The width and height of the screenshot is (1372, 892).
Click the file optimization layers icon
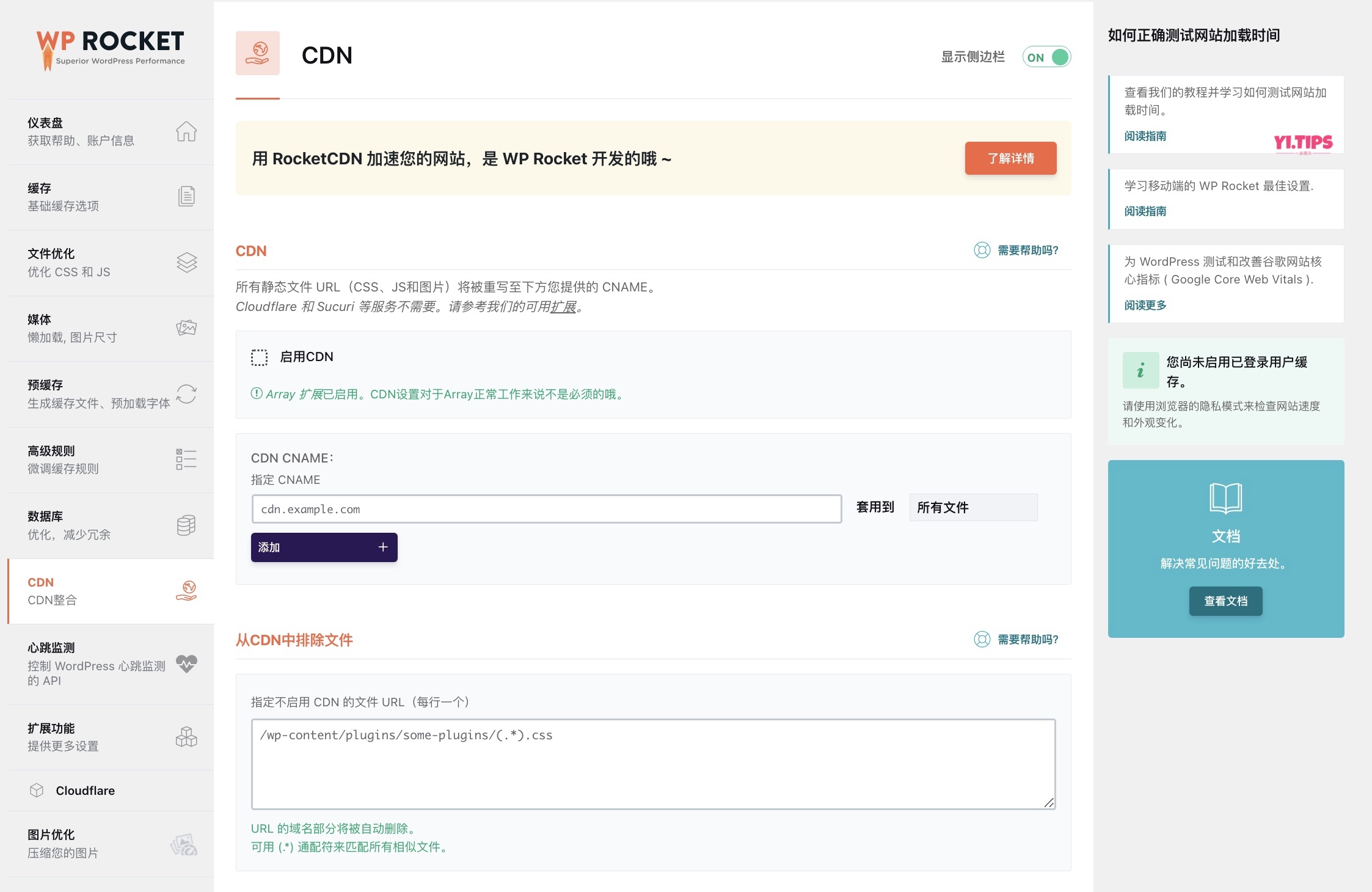click(186, 263)
